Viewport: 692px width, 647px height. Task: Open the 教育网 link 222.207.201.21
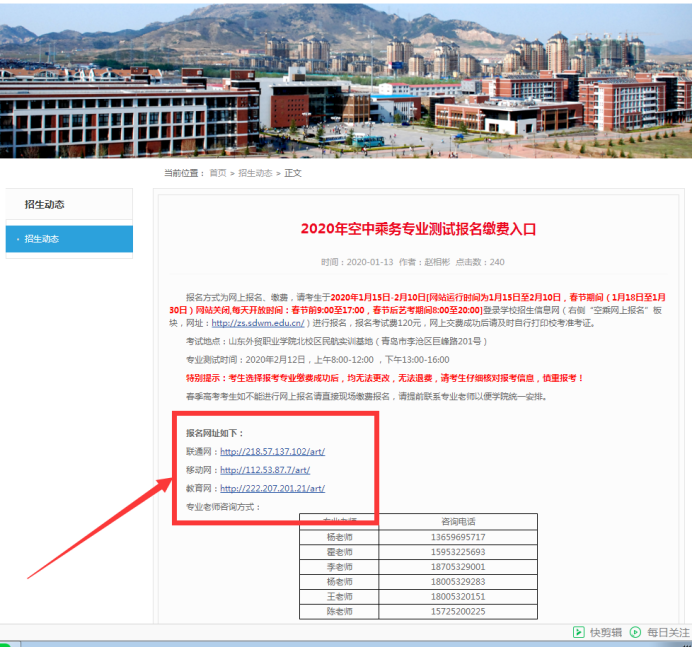(x=272, y=489)
